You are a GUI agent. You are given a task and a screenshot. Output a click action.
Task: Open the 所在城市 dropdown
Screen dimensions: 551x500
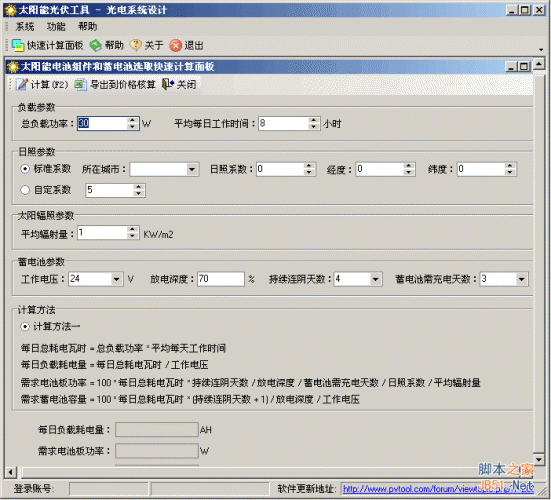pos(192,169)
